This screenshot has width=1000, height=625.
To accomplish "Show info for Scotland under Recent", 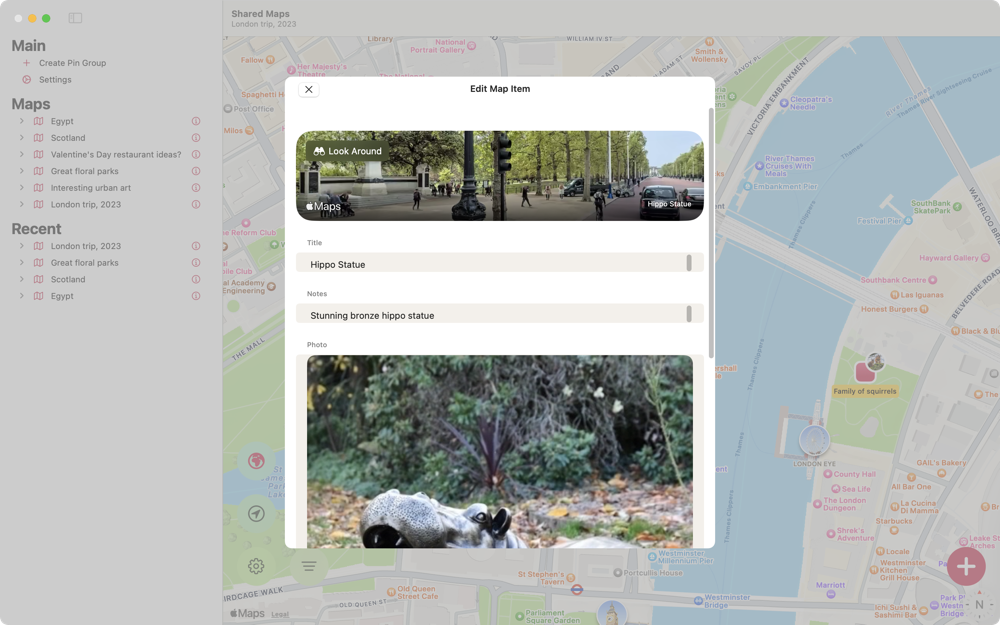I will pos(196,279).
